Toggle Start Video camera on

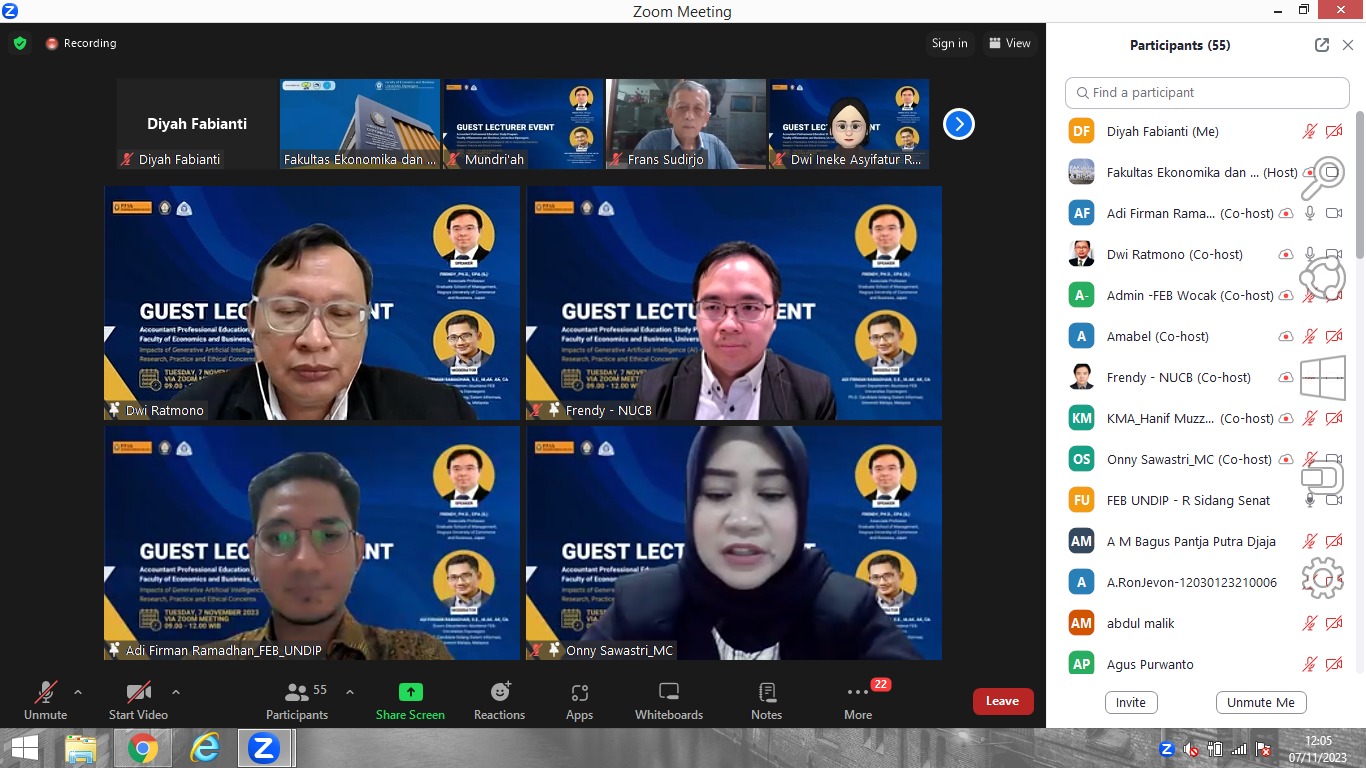pos(138,700)
